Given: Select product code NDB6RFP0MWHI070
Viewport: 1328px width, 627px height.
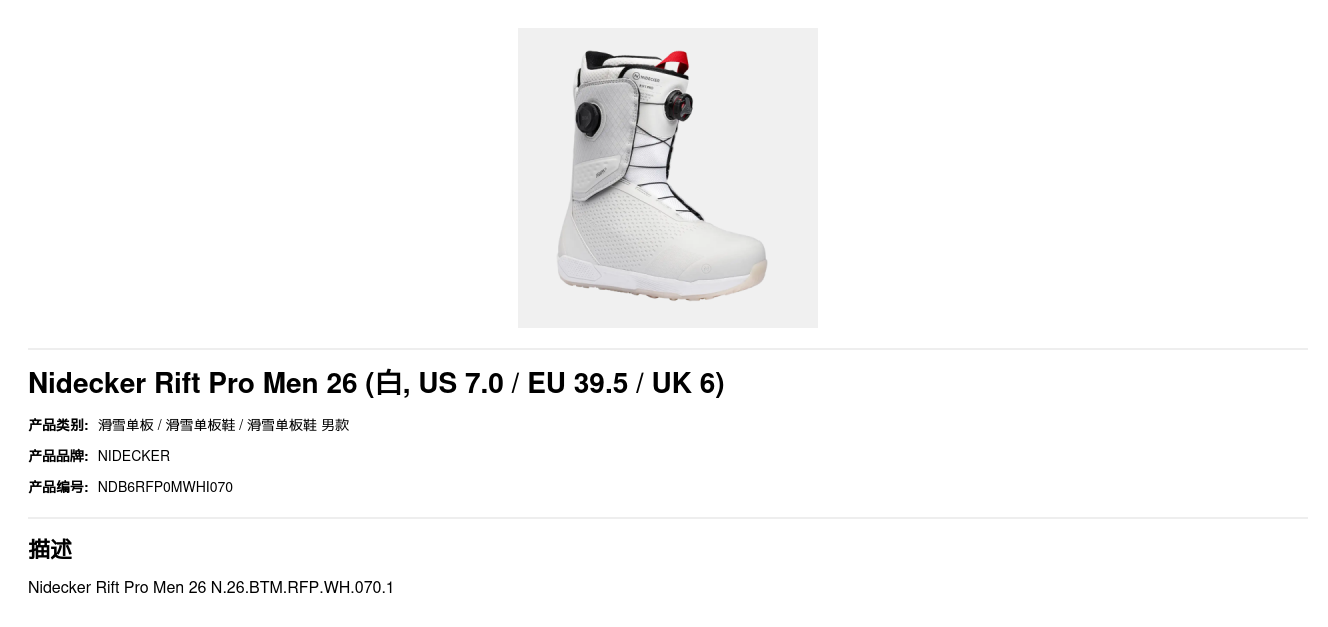Looking at the screenshot, I should tap(165, 487).
